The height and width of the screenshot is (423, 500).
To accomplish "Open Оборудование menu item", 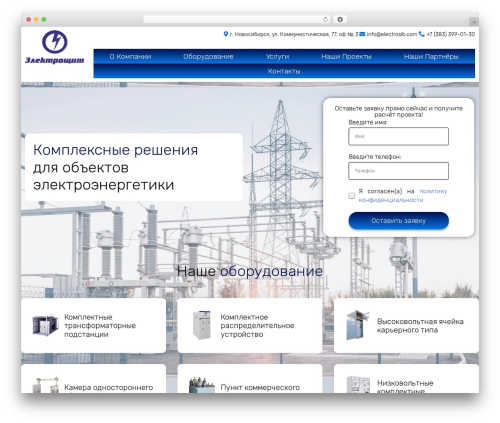I will [x=208, y=57].
